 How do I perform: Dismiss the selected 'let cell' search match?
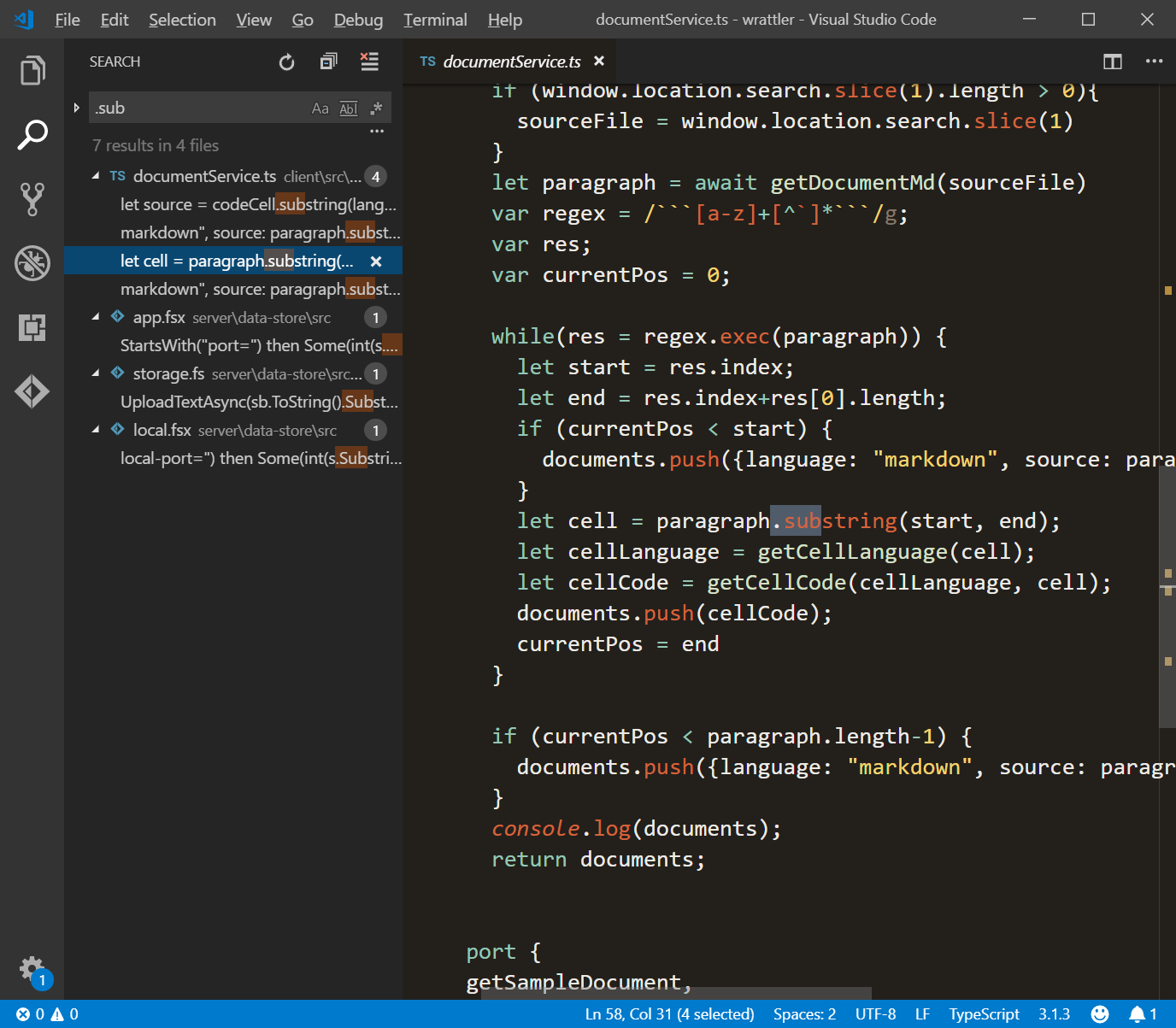tap(376, 261)
